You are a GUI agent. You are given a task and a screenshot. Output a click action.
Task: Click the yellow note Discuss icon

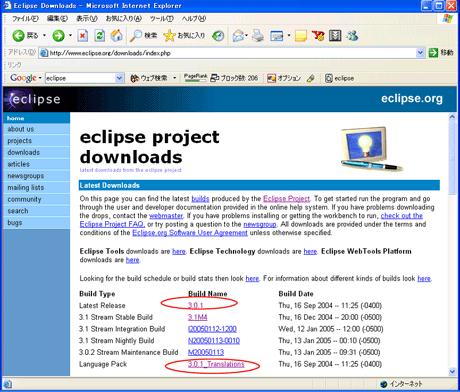pos(301,36)
